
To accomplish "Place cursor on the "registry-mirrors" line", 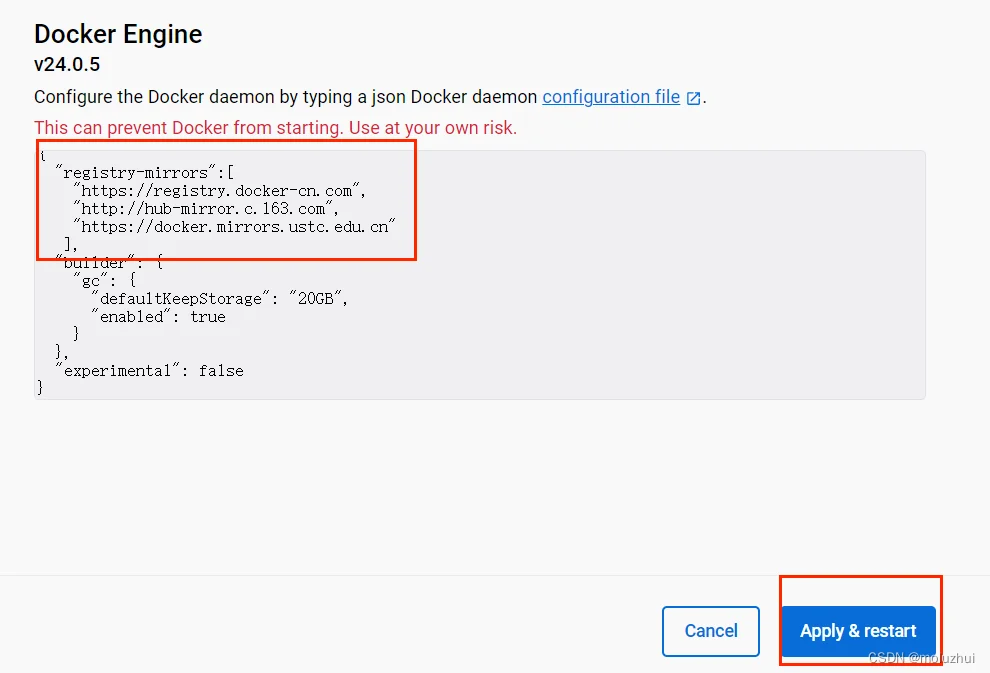I will [144, 172].
